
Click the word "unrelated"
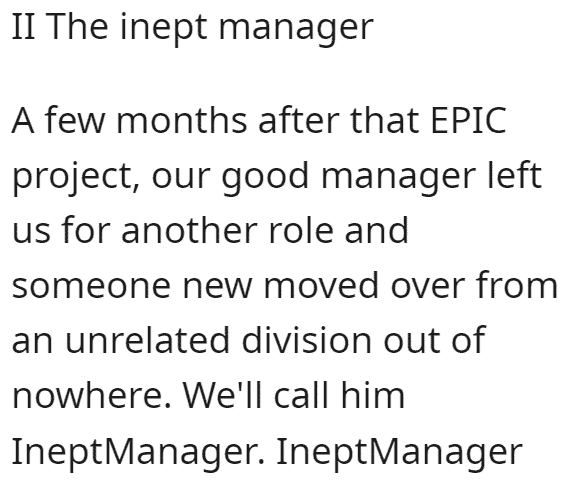pos(147,340)
